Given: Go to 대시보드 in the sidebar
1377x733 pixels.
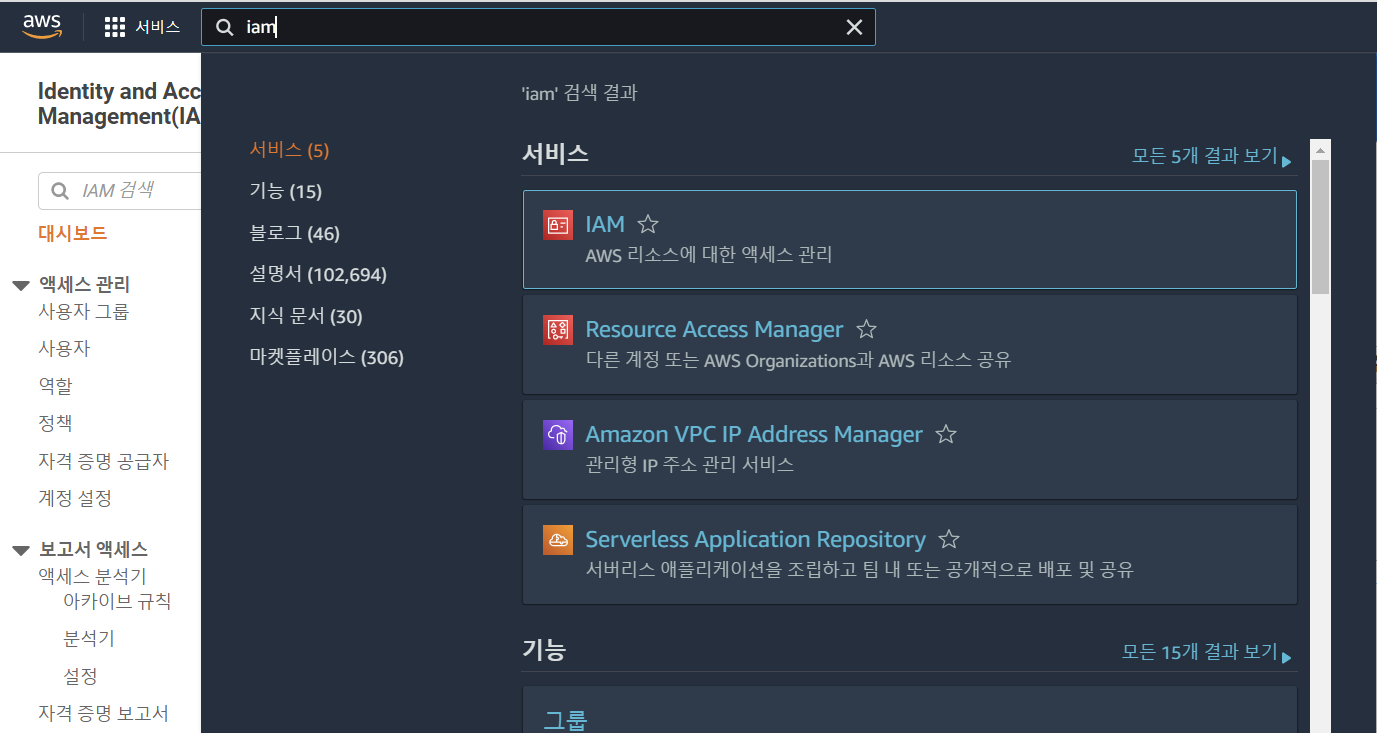Looking at the screenshot, I should click(72, 233).
